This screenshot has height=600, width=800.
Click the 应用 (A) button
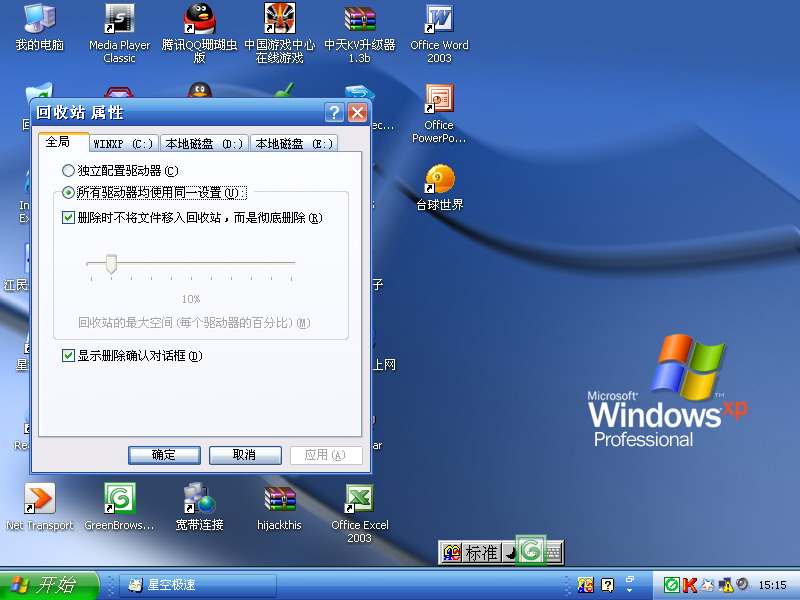pos(326,455)
